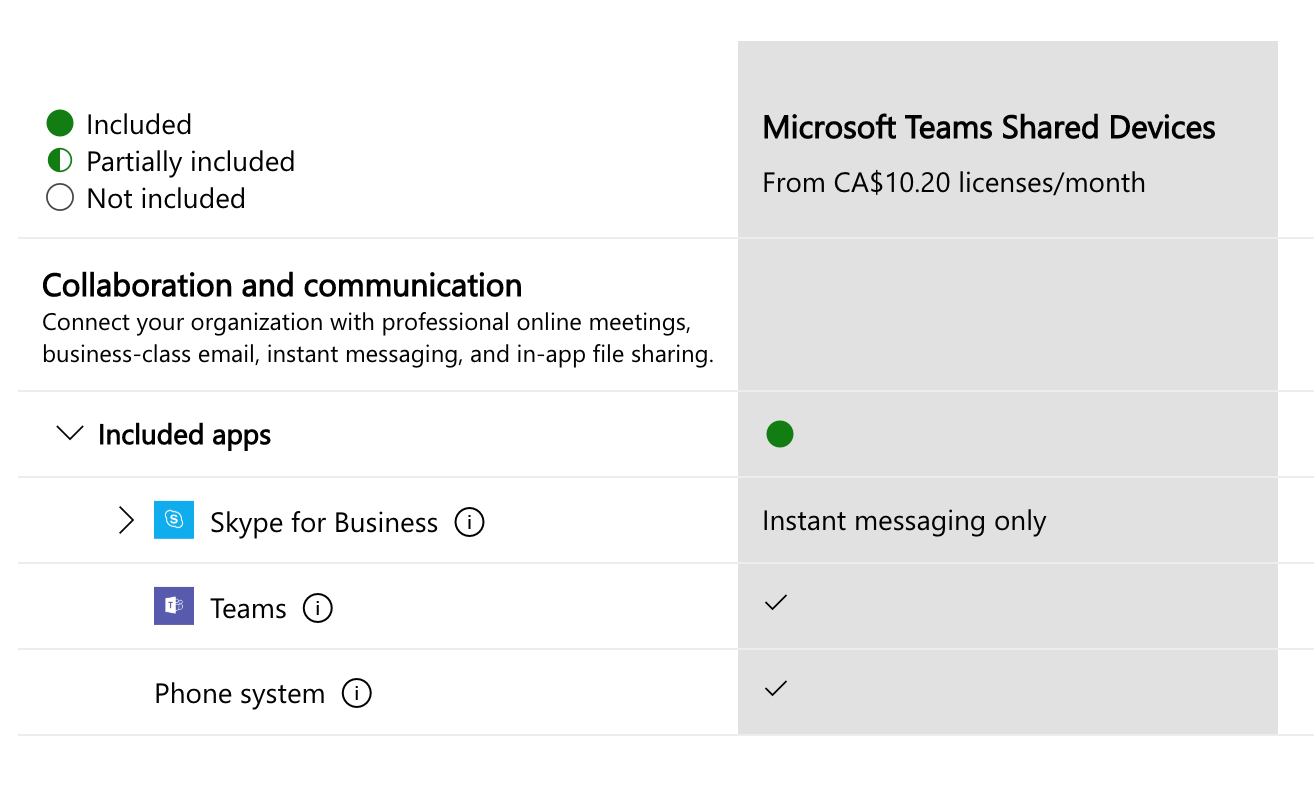The image size is (1314, 794).
Task: Click the From CA$10.20 licenses/month price
Action: pos(954,183)
